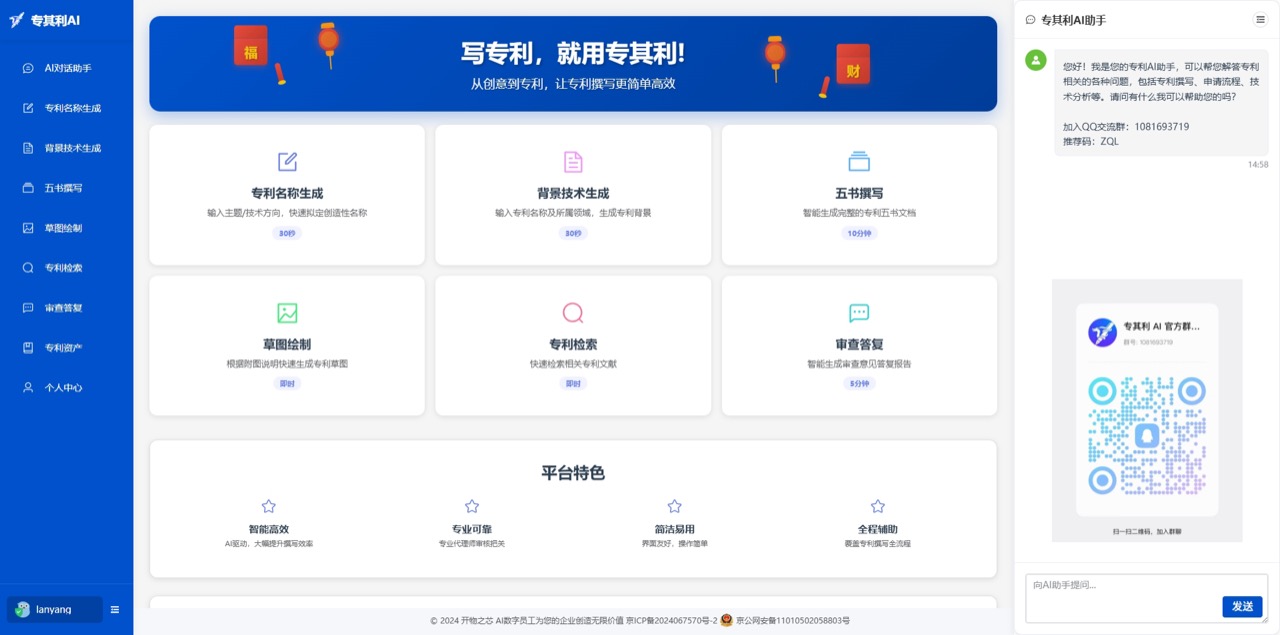The width and height of the screenshot is (1280, 635).
Task: Send the message with 发送 button
Action: pos(1242,606)
